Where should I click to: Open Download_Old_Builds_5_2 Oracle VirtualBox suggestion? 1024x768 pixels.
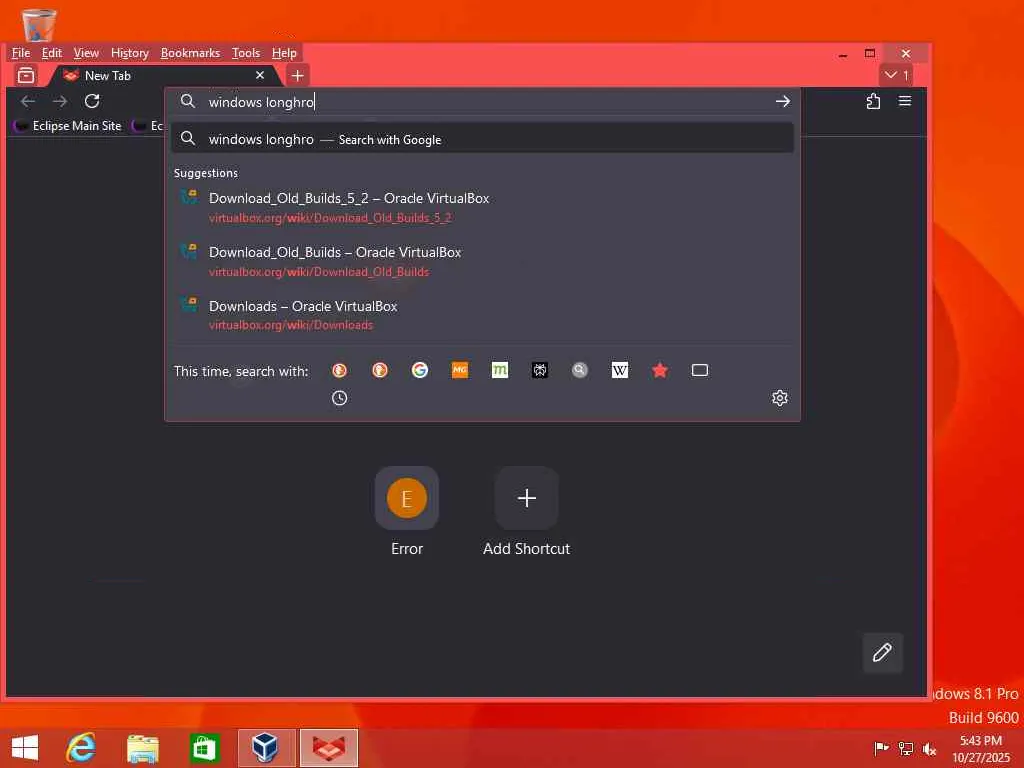coord(482,207)
